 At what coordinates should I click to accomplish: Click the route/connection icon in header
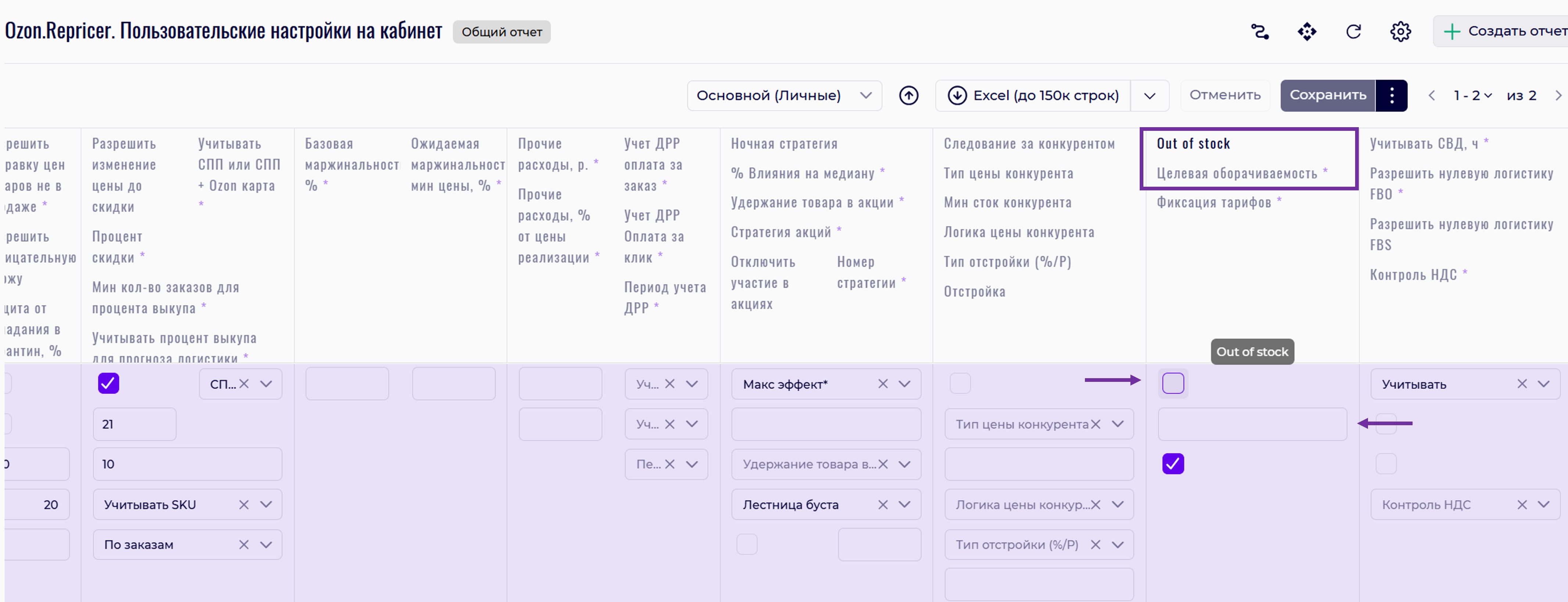coord(1260,32)
